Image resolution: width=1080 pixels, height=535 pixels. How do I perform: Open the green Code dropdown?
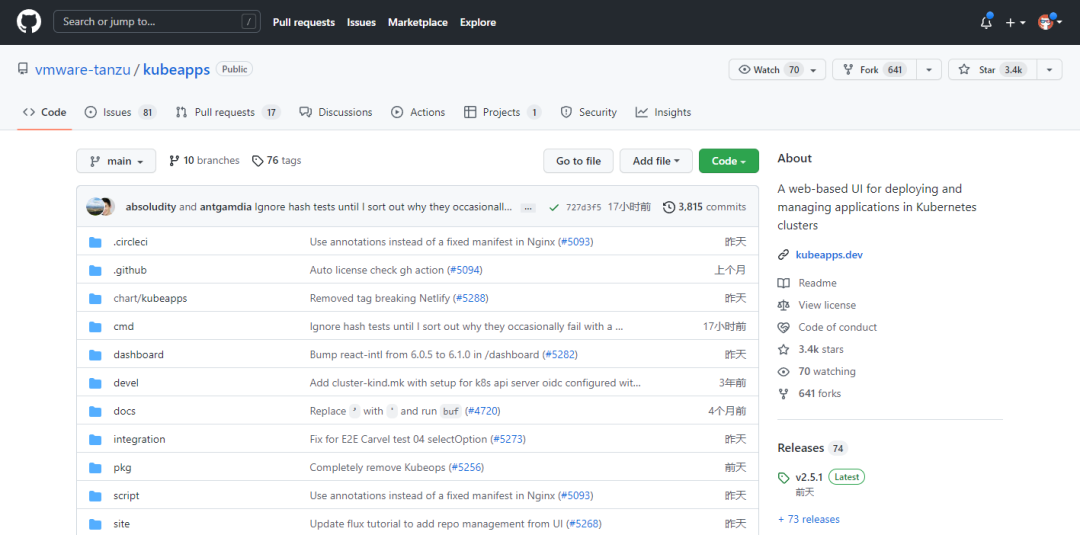pyautogui.click(x=729, y=161)
